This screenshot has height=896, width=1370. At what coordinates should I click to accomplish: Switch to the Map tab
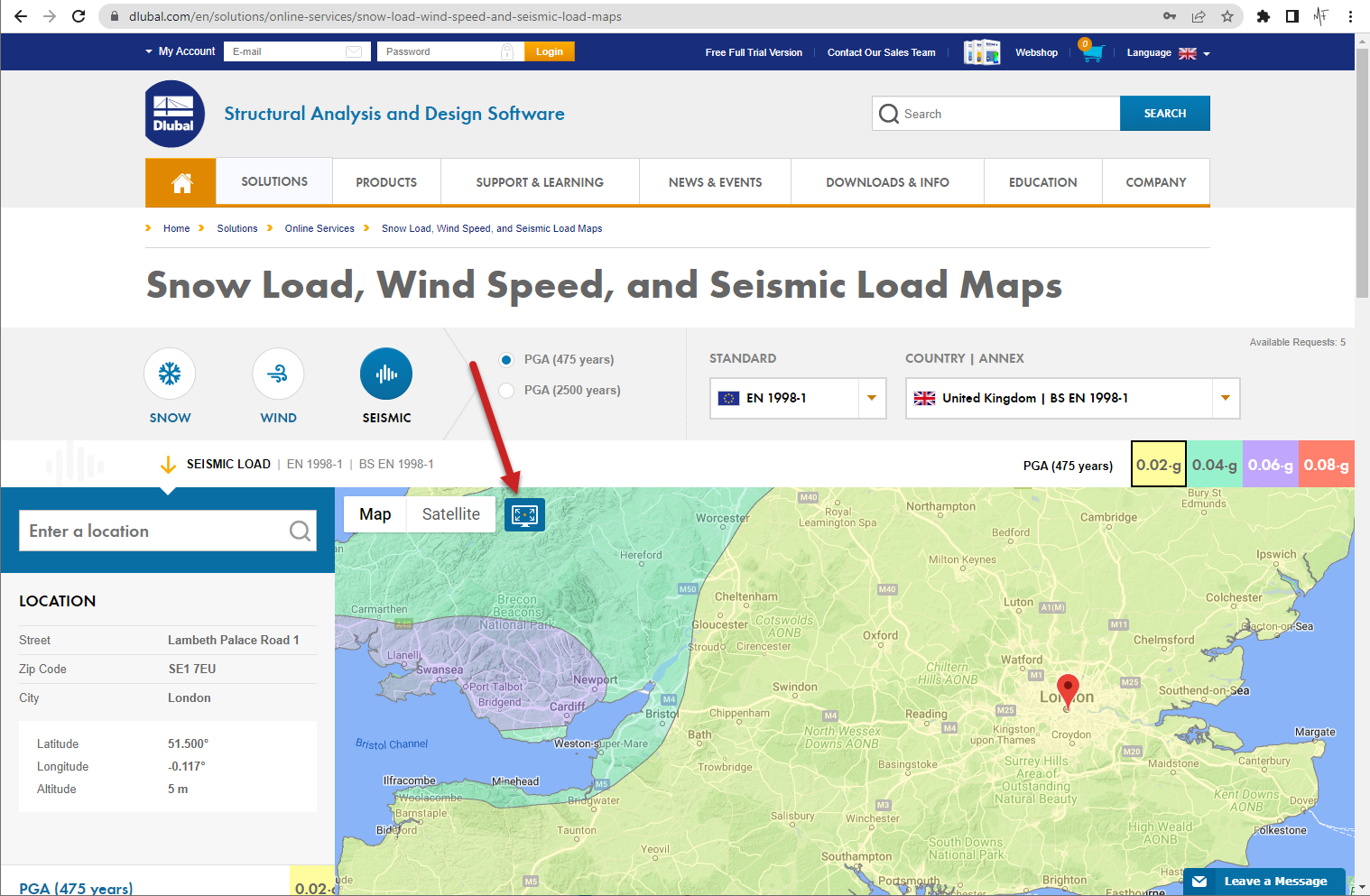click(x=375, y=513)
